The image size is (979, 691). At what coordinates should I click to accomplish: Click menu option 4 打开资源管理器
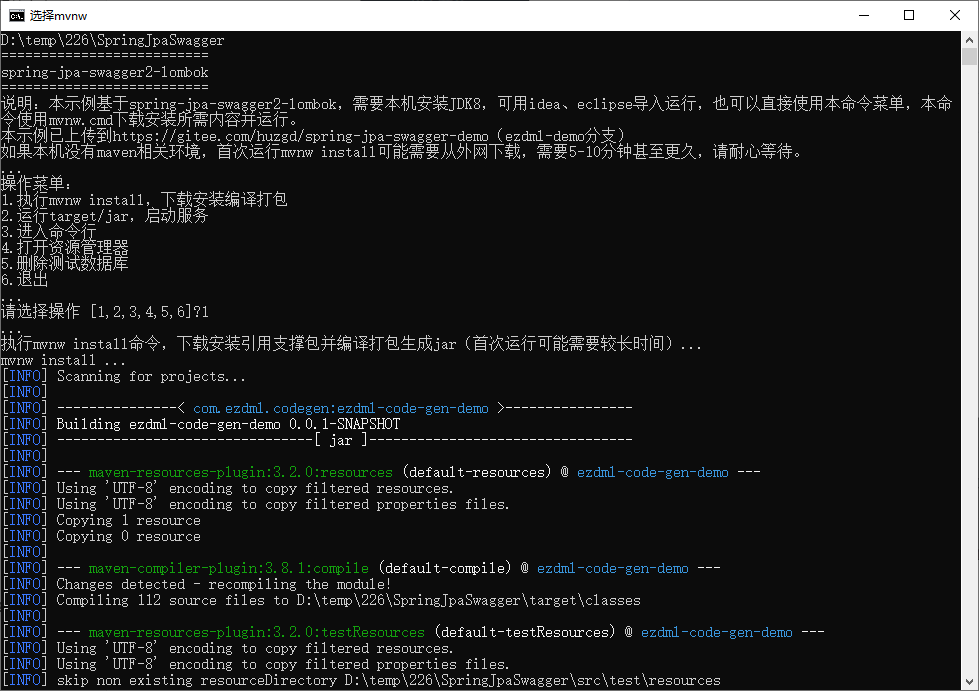(65, 248)
